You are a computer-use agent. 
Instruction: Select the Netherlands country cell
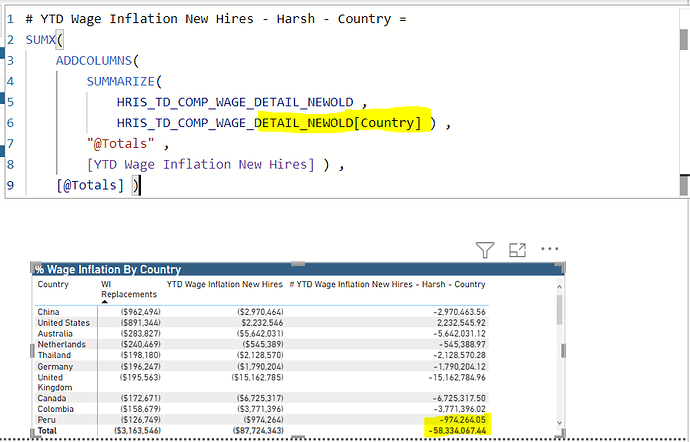click(62, 344)
